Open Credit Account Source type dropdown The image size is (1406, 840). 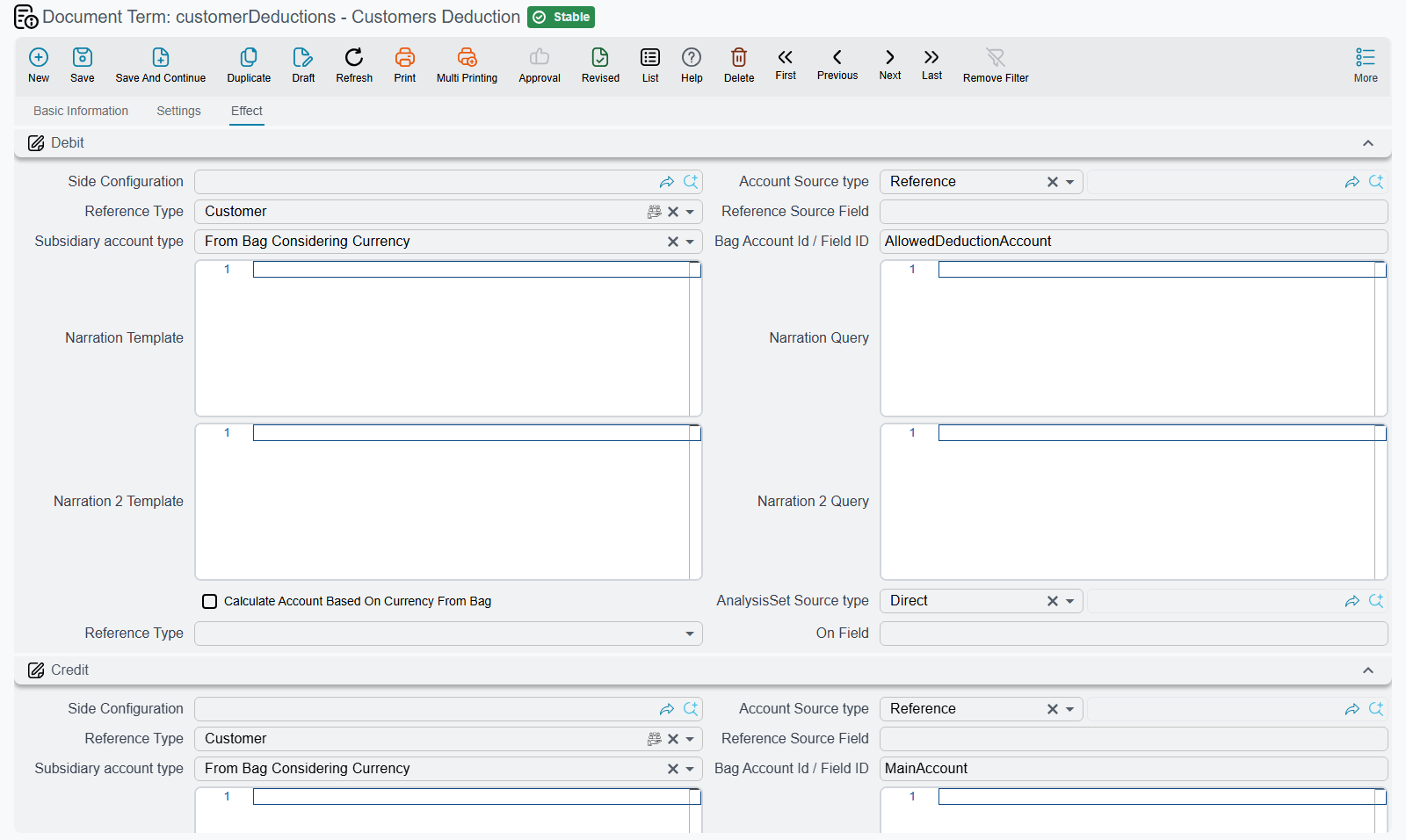pos(1070,709)
